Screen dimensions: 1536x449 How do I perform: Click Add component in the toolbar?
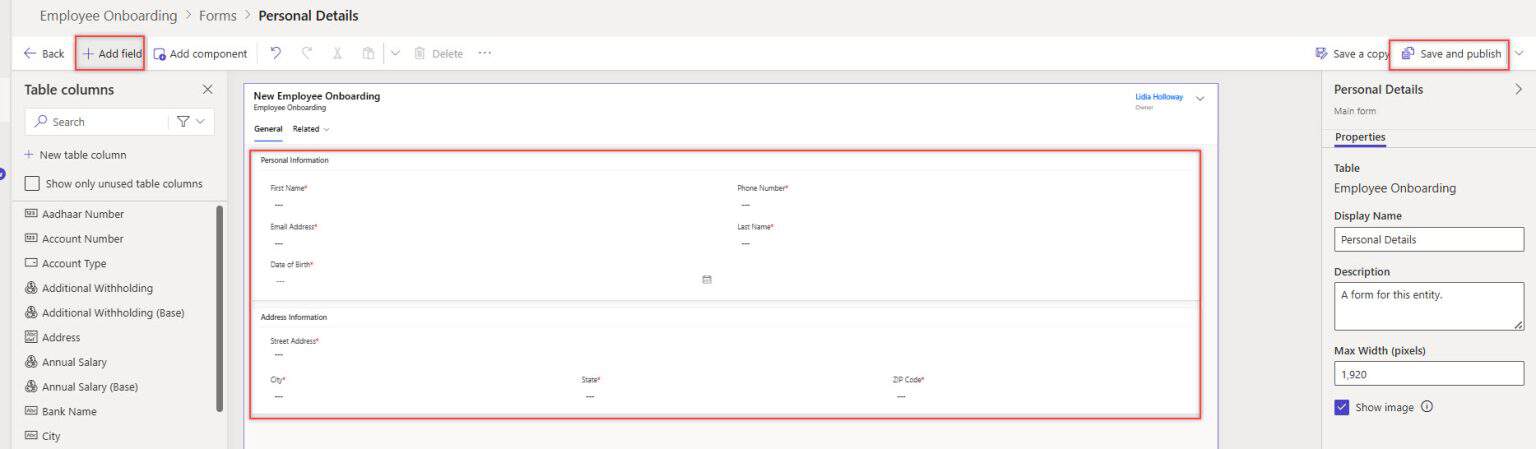(x=200, y=54)
